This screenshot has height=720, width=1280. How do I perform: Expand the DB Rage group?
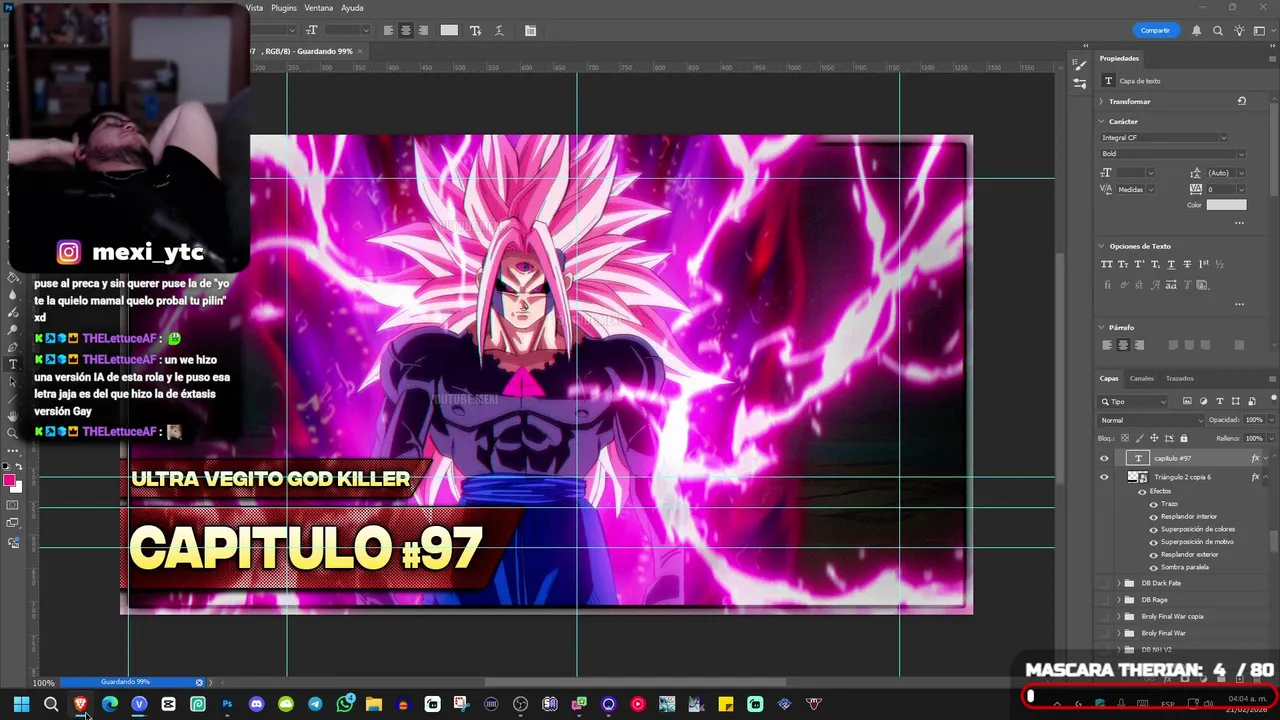click(1118, 600)
